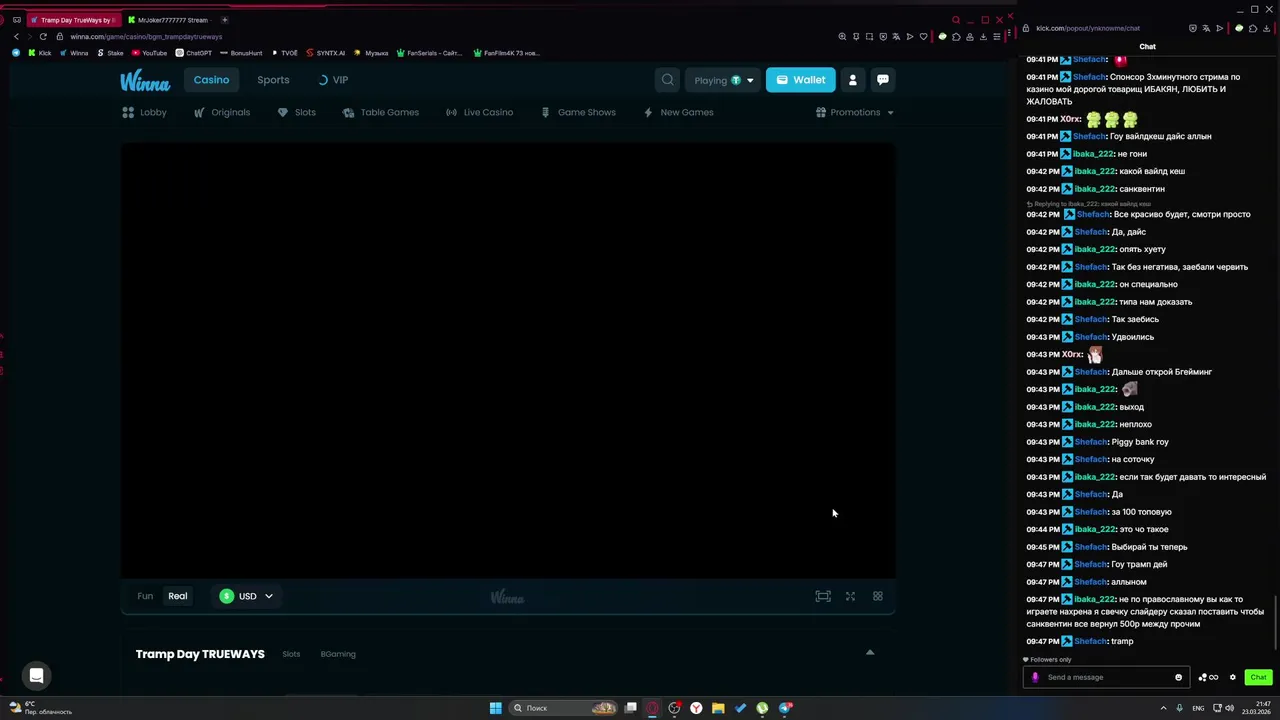Open the volume control in tray
The width and height of the screenshot is (1280, 720).
coord(1229,708)
